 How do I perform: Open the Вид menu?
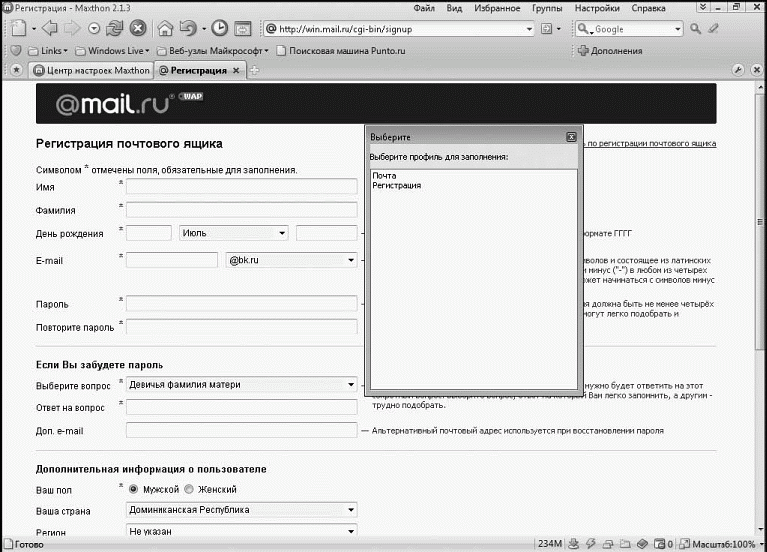[454, 8]
